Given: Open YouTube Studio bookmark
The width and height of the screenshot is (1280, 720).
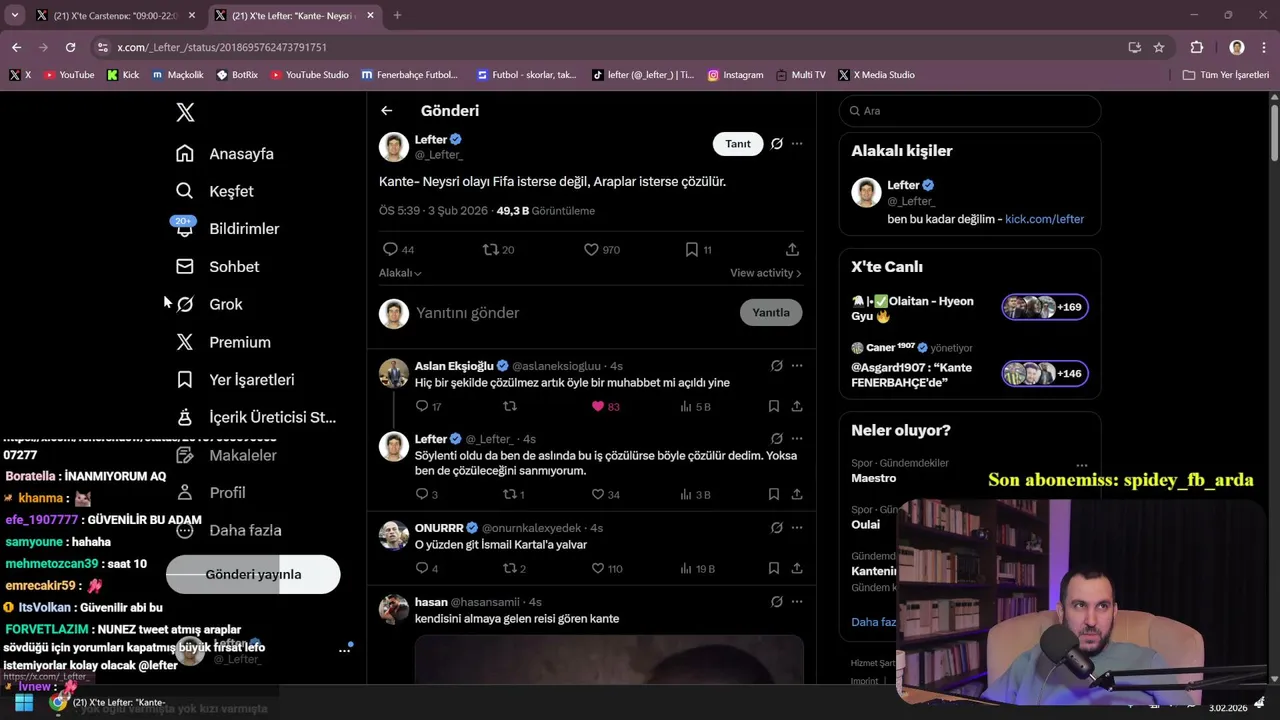Looking at the screenshot, I should click(310, 75).
